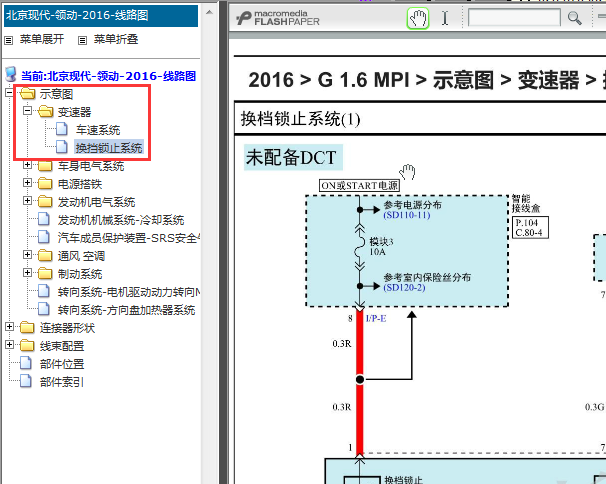
Task: Click the 转向系统-电机驱动 document icon
Action: pos(44,291)
